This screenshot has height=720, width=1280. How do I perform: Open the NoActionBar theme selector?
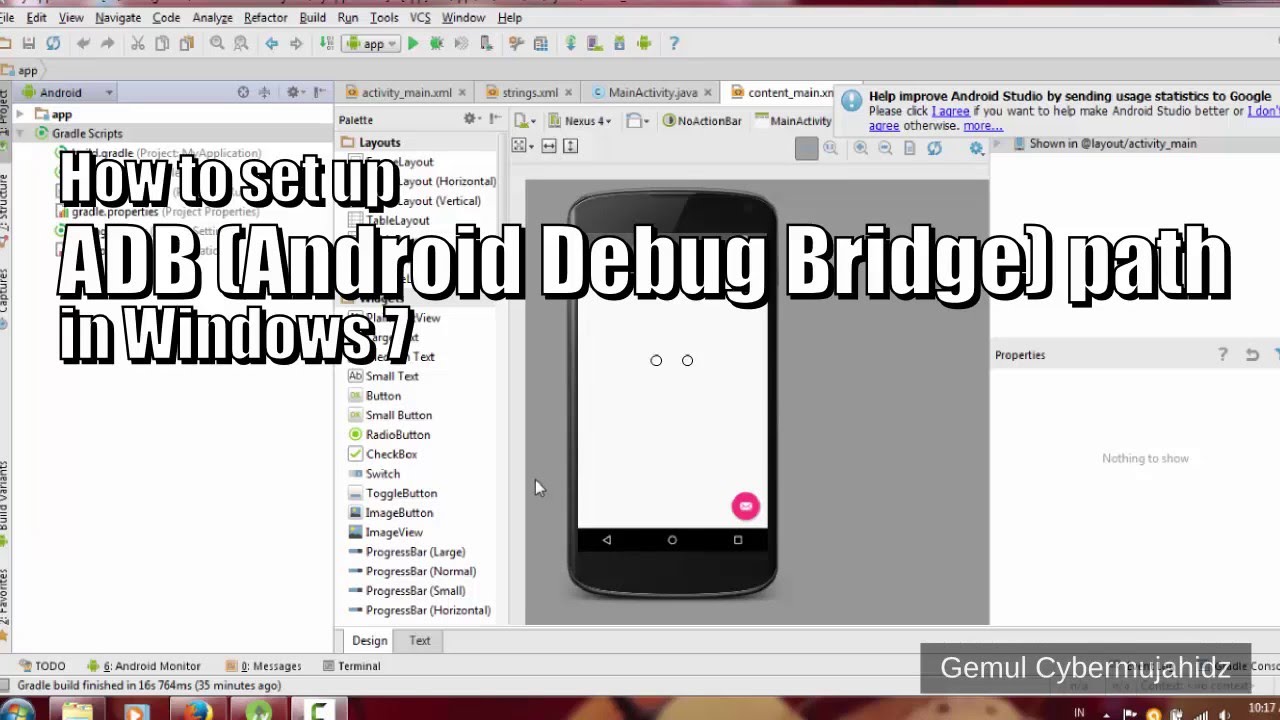click(x=701, y=121)
